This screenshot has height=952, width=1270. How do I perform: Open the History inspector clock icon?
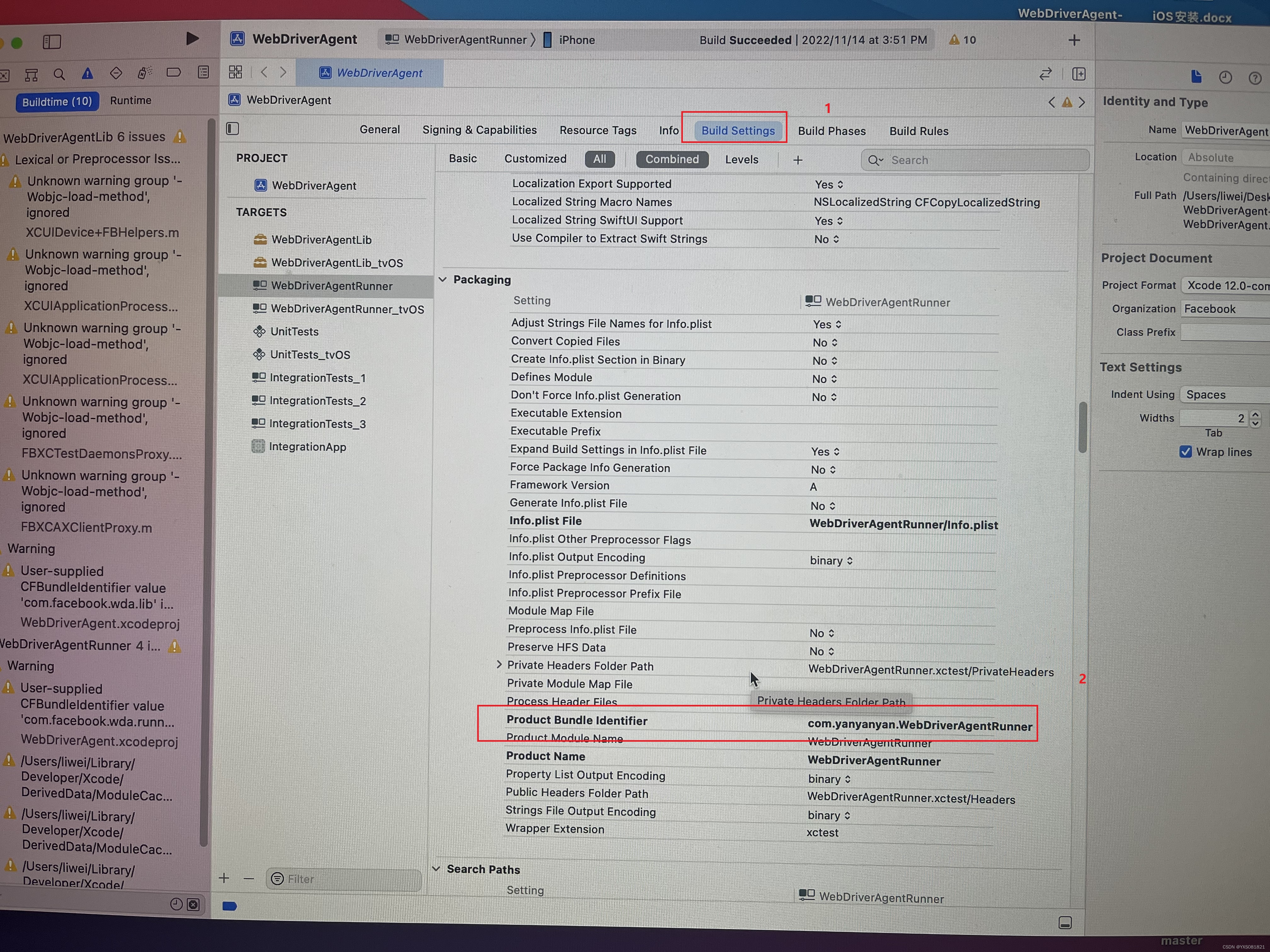click(1225, 77)
